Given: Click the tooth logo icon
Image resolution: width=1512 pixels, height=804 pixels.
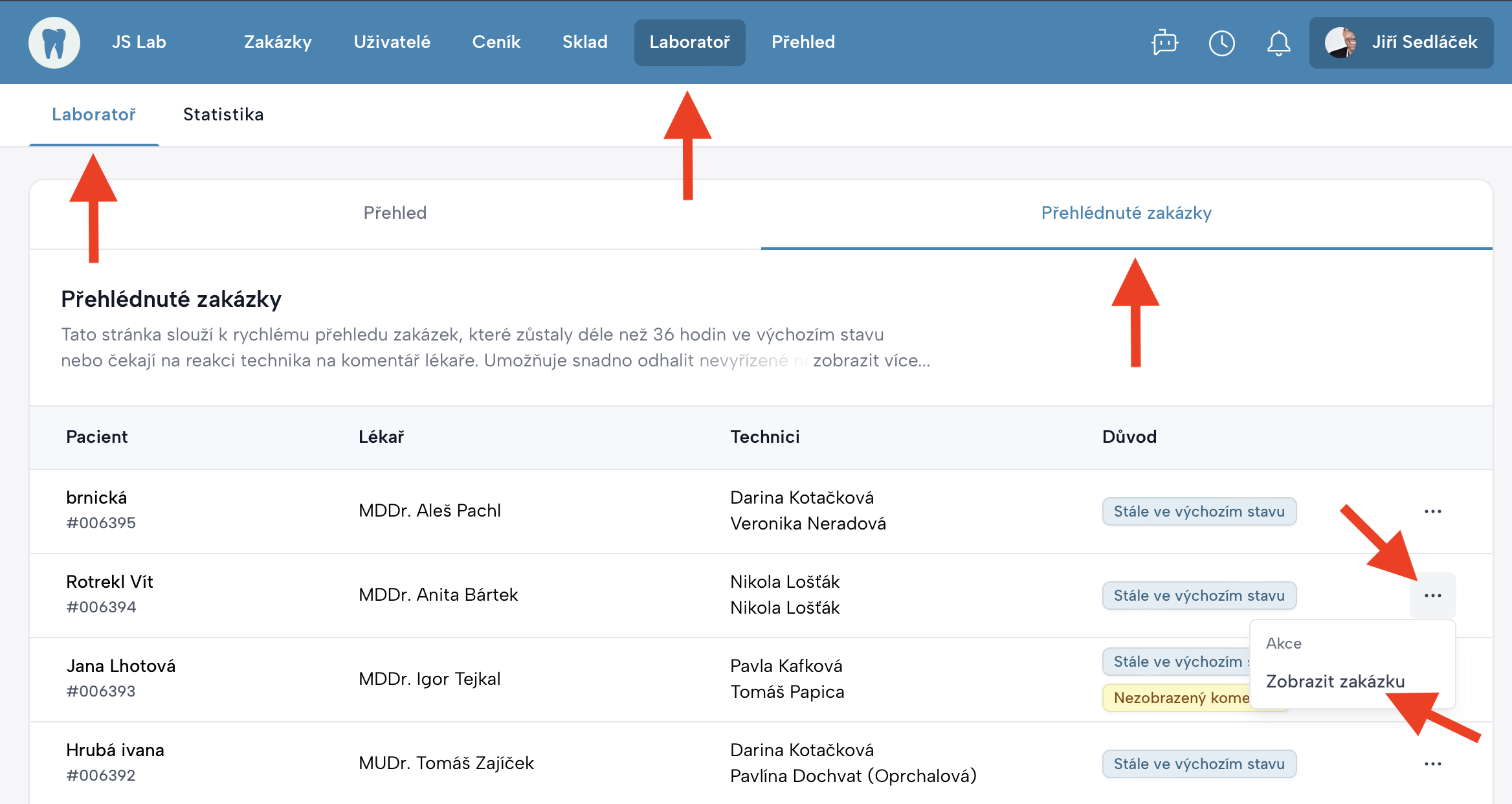Looking at the screenshot, I should tap(54, 43).
